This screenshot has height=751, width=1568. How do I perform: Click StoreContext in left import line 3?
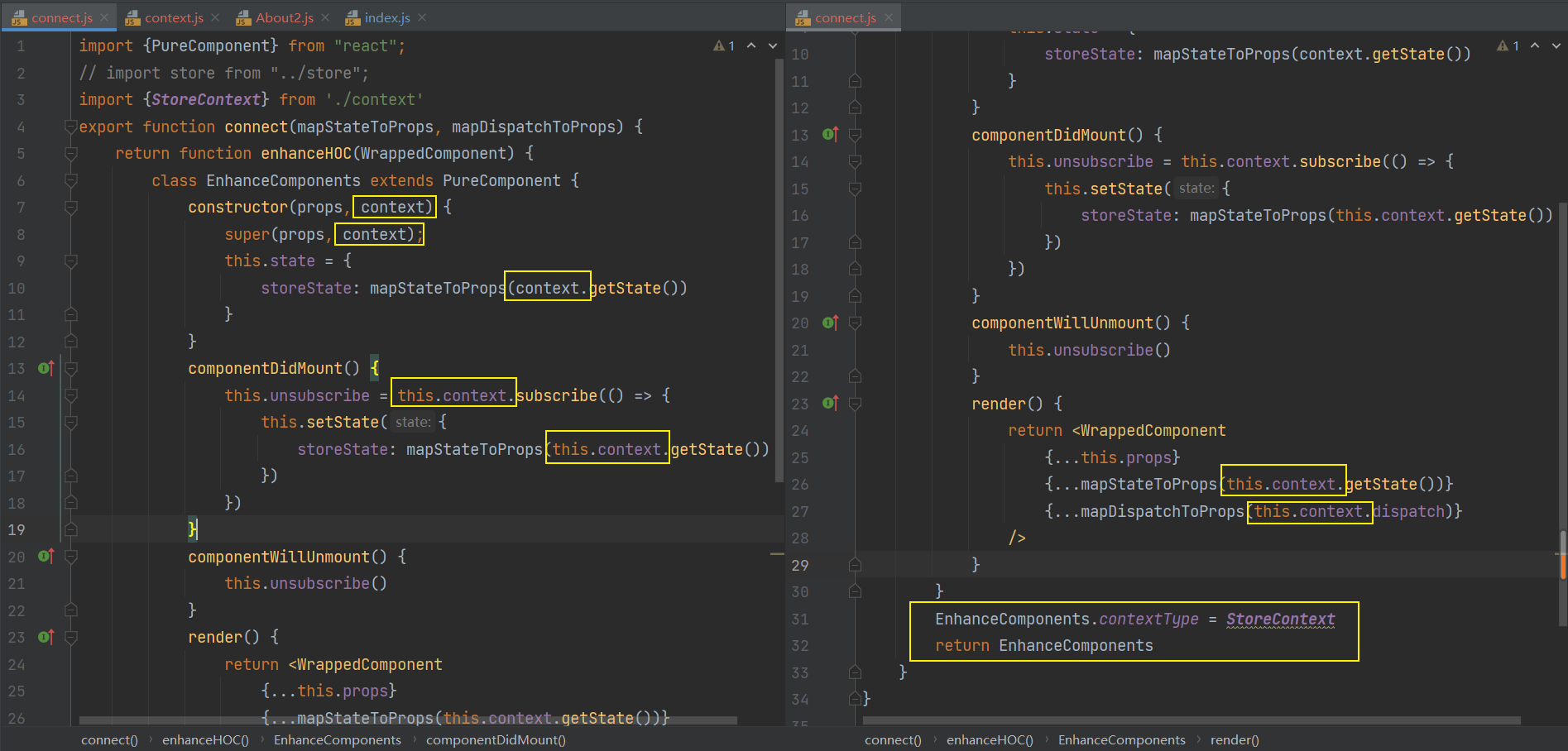(206, 99)
